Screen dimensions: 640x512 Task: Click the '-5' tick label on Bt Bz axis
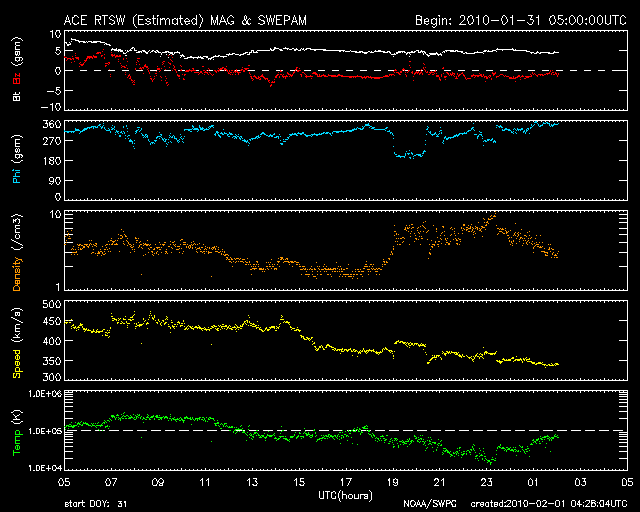(53, 91)
